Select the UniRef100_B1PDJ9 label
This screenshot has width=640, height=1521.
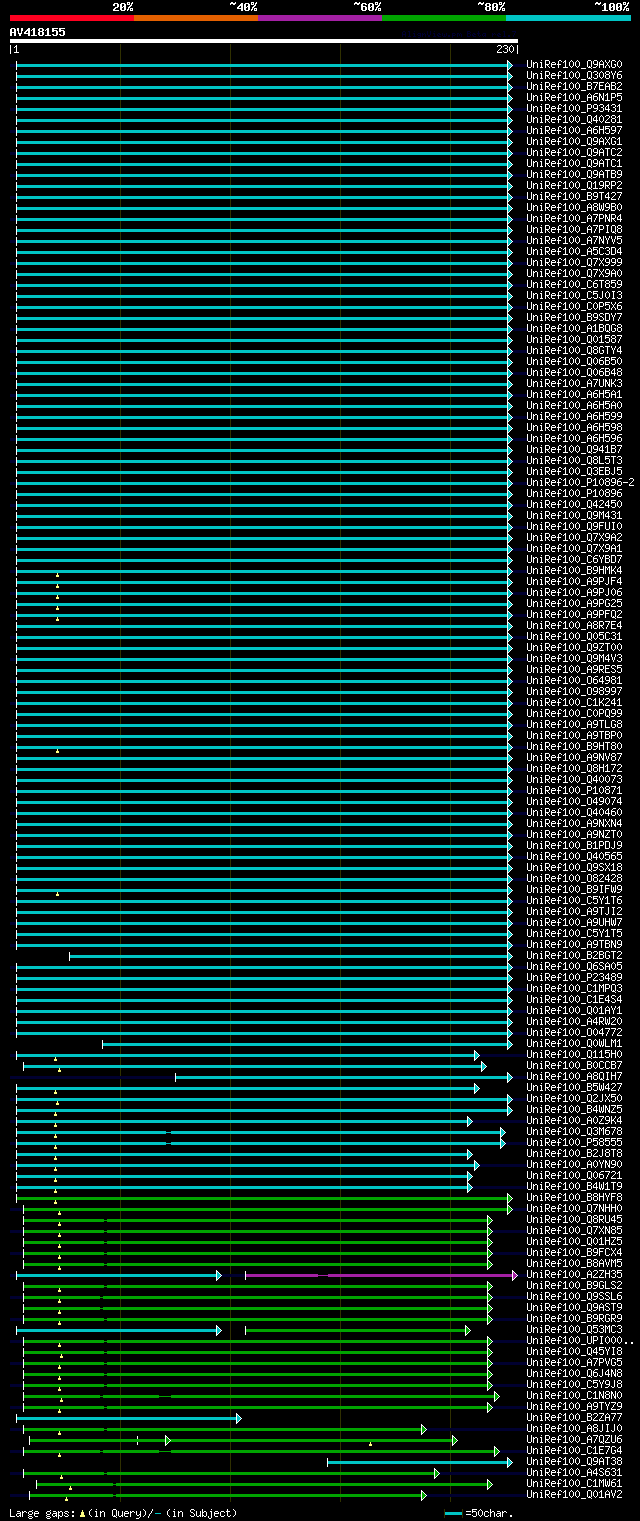(x=574, y=846)
